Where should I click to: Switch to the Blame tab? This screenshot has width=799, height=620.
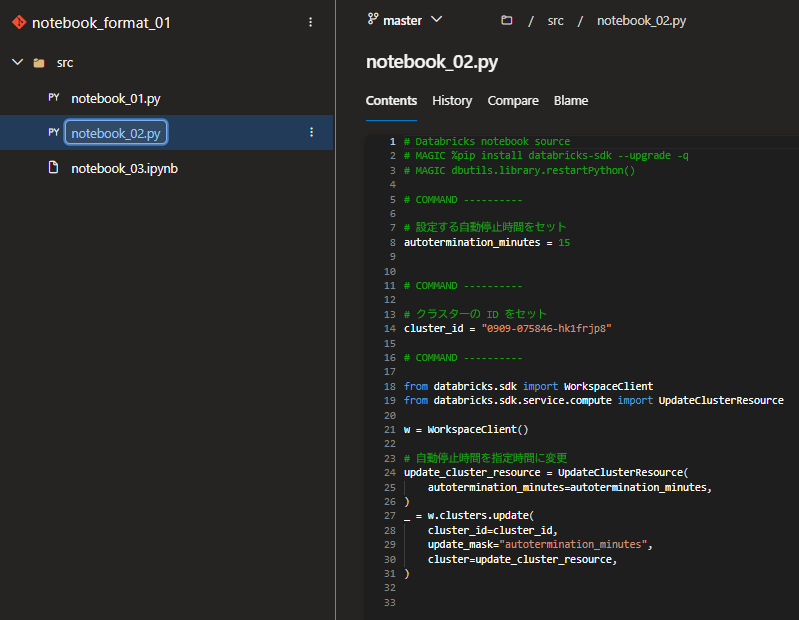pos(571,101)
